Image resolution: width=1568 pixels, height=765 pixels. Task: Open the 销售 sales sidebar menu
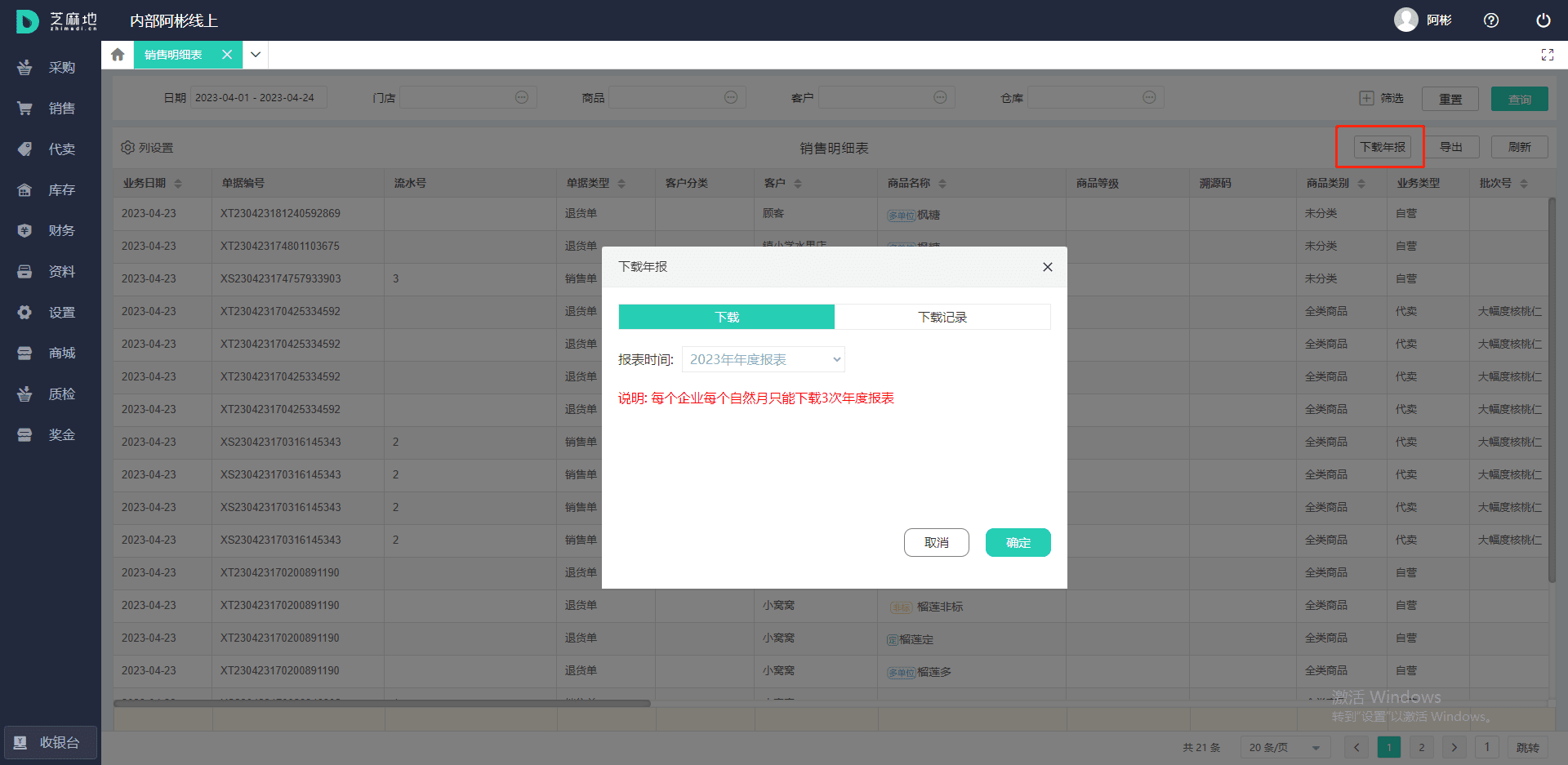click(49, 109)
